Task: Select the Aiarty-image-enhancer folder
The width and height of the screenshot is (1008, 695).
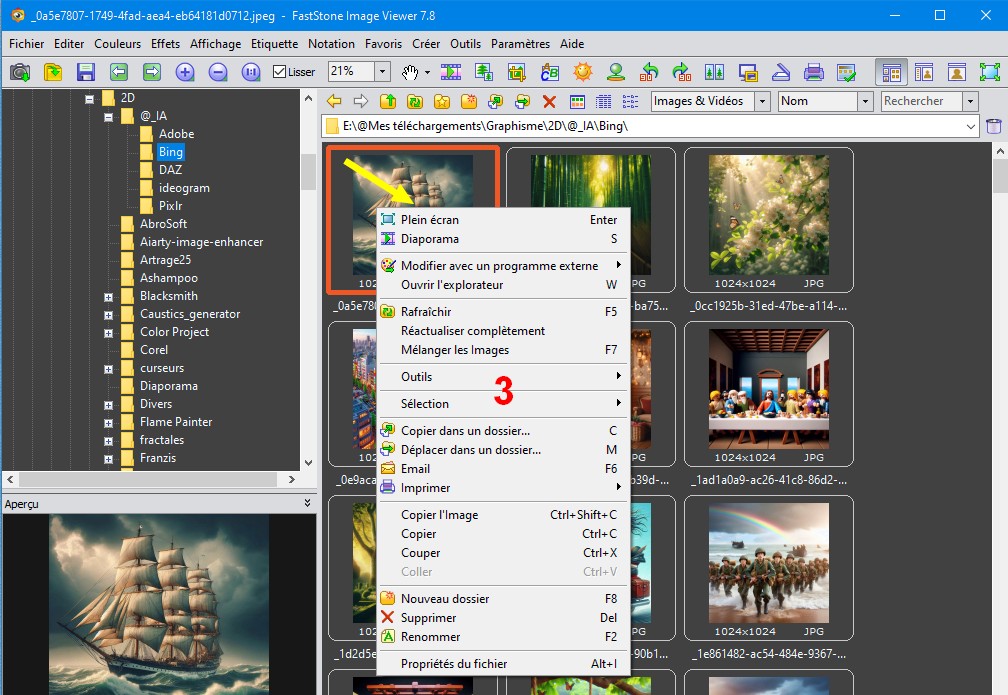Action: [x=201, y=242]
